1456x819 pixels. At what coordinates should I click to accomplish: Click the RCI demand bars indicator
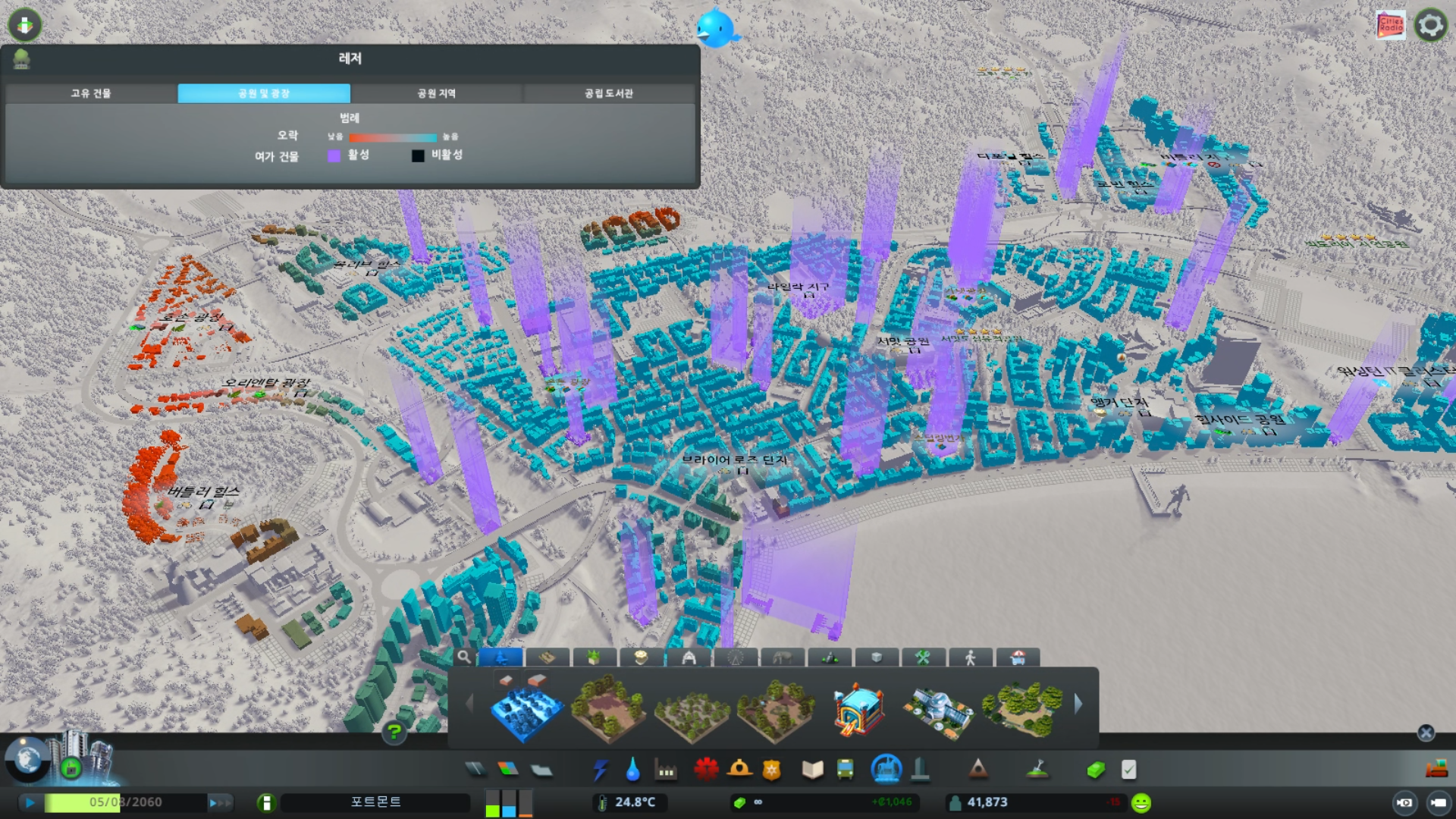click(x=509, y=802)
